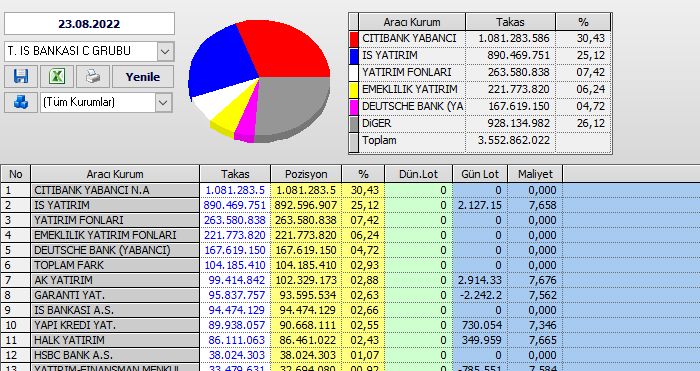Sort by the Pozisyon column header
The image size is (700, 371).
tap(306, 174)
